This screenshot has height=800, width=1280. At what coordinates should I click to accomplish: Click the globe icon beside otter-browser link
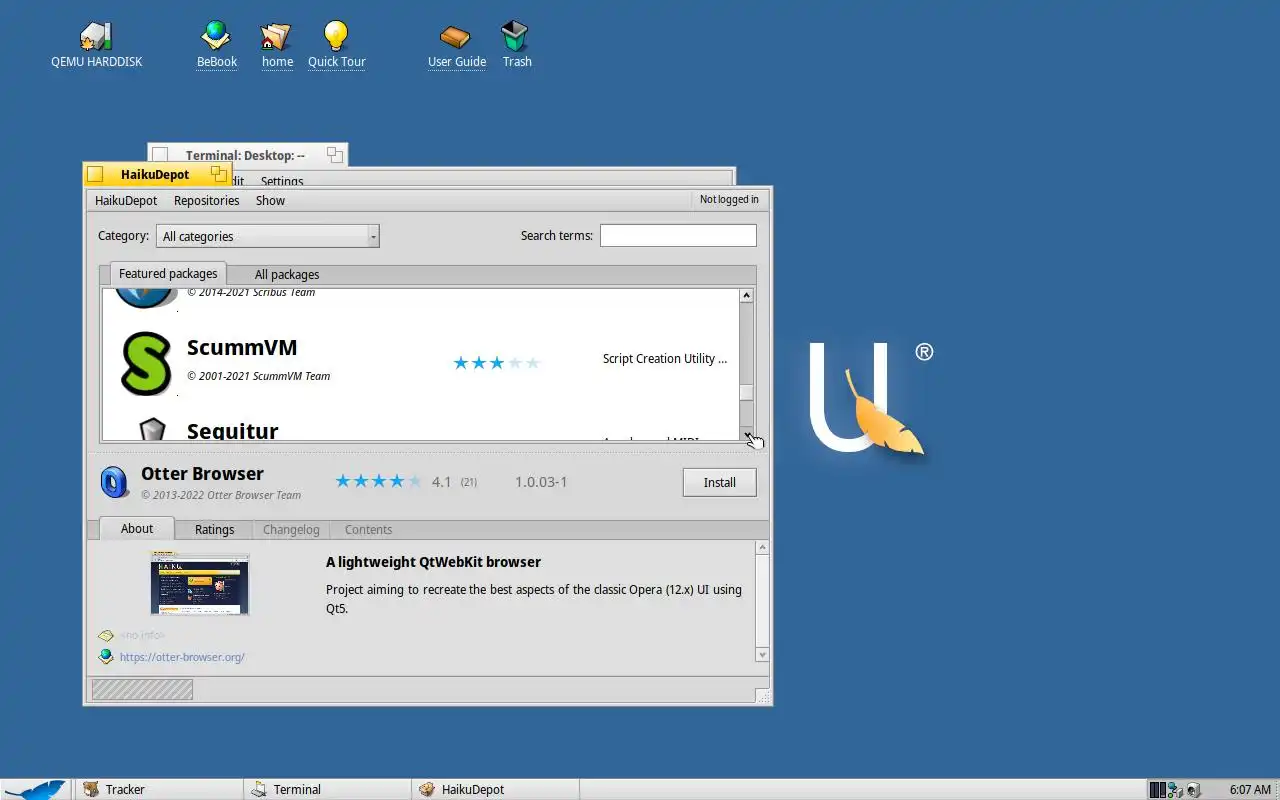[106, 657]
